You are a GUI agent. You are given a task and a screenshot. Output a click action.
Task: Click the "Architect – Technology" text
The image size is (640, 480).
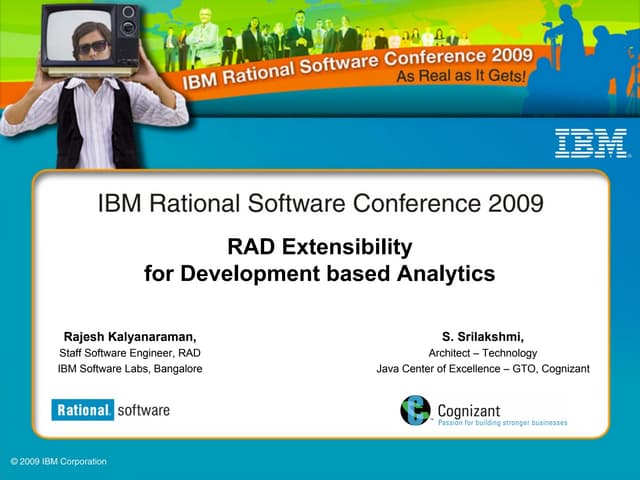(x=483, y=353)
